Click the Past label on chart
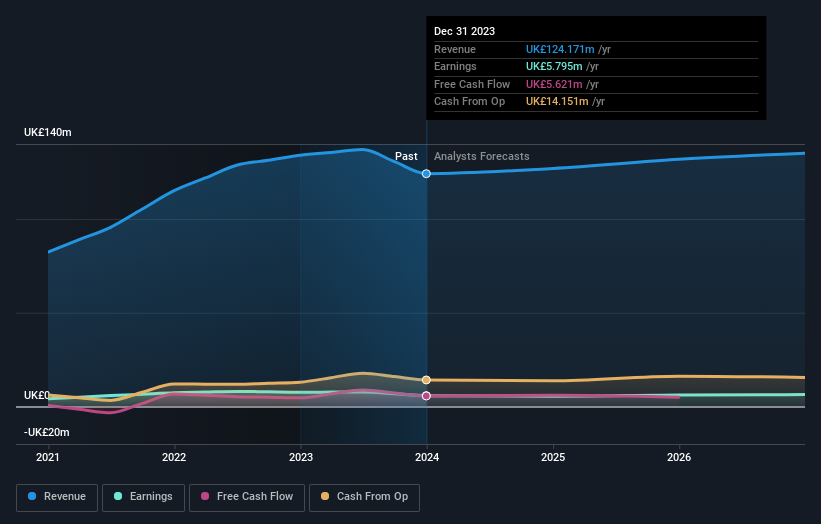This screenshot has width=821, height=524. coord(406,157)
